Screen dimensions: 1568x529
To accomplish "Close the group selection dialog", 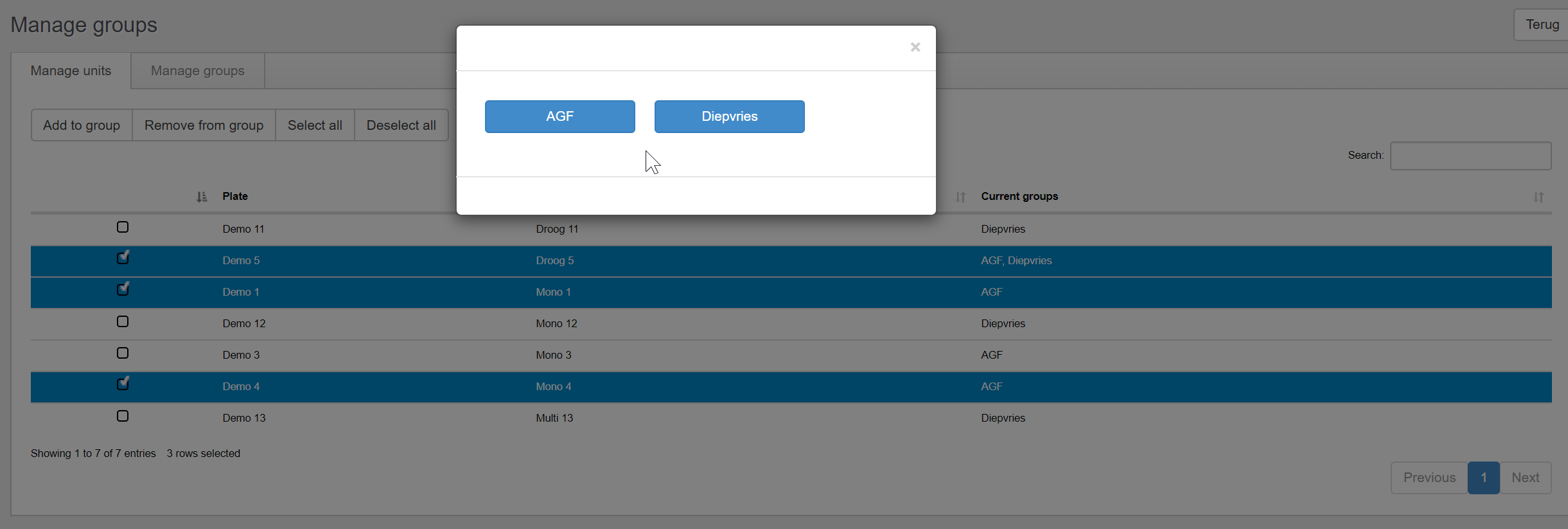I will tap(915, 47).
